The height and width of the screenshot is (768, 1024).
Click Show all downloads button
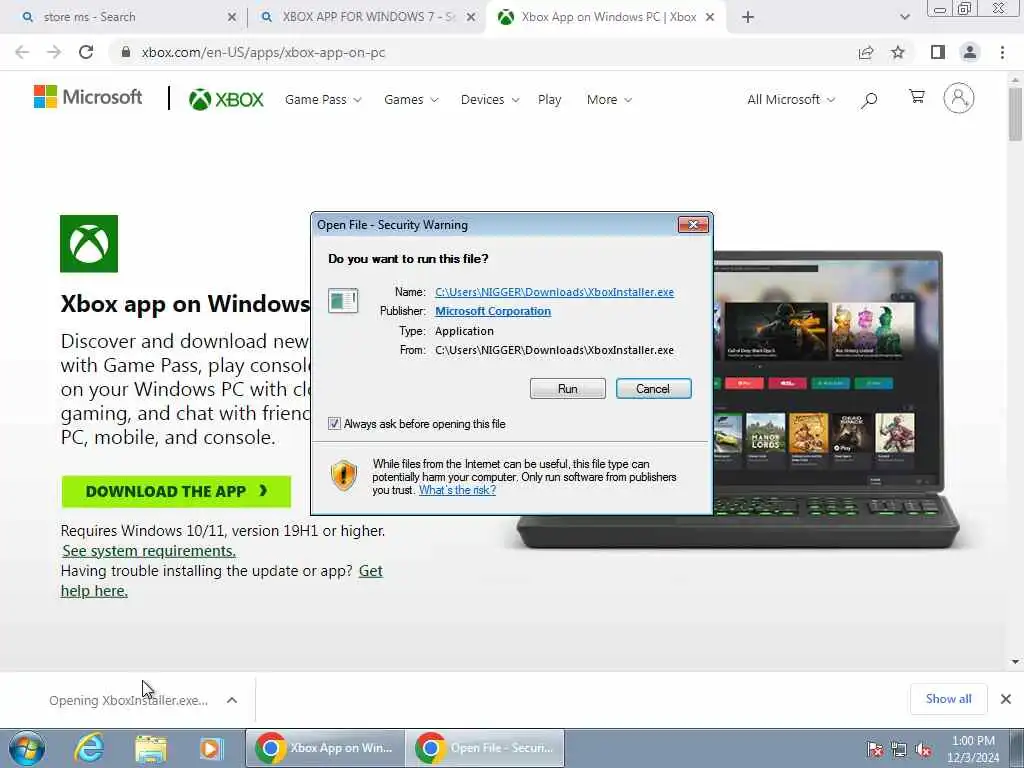pos(948,699)
